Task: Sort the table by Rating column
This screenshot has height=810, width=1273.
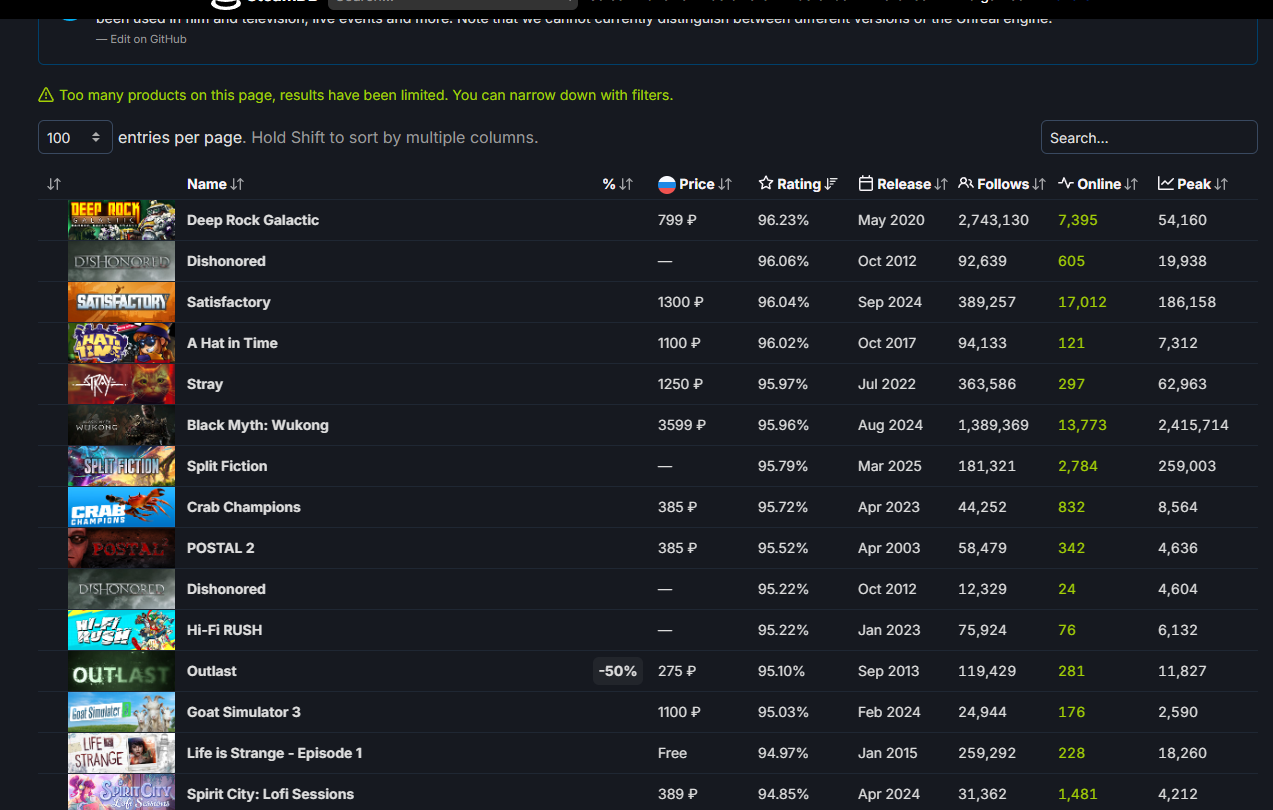Action: pos(798,184)
